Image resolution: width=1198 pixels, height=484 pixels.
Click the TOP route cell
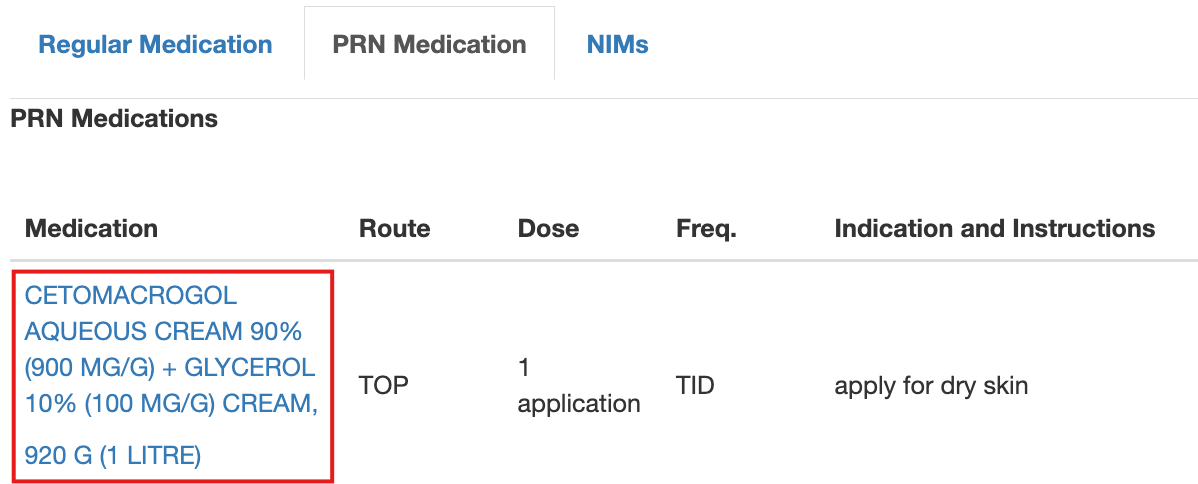384,385
